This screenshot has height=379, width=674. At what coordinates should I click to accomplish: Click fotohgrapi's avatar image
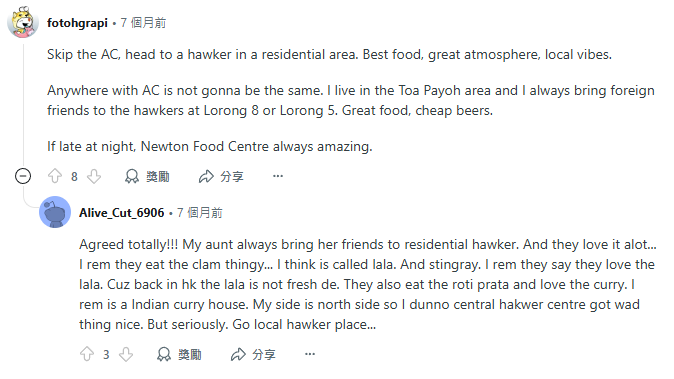click(x=23, y=23)
